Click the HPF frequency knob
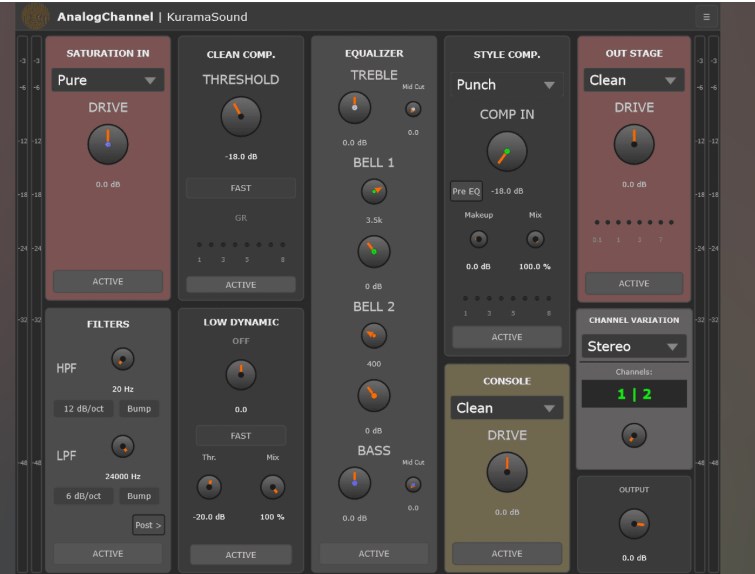755x574 pixels. pos(122,359)
